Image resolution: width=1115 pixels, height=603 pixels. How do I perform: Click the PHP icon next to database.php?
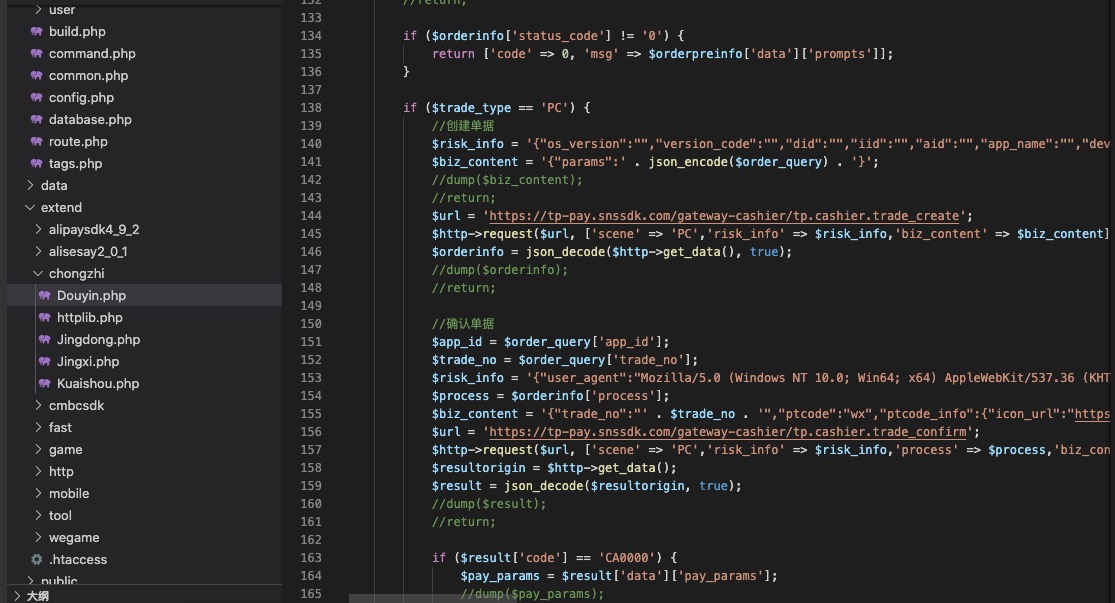[37, 120]
